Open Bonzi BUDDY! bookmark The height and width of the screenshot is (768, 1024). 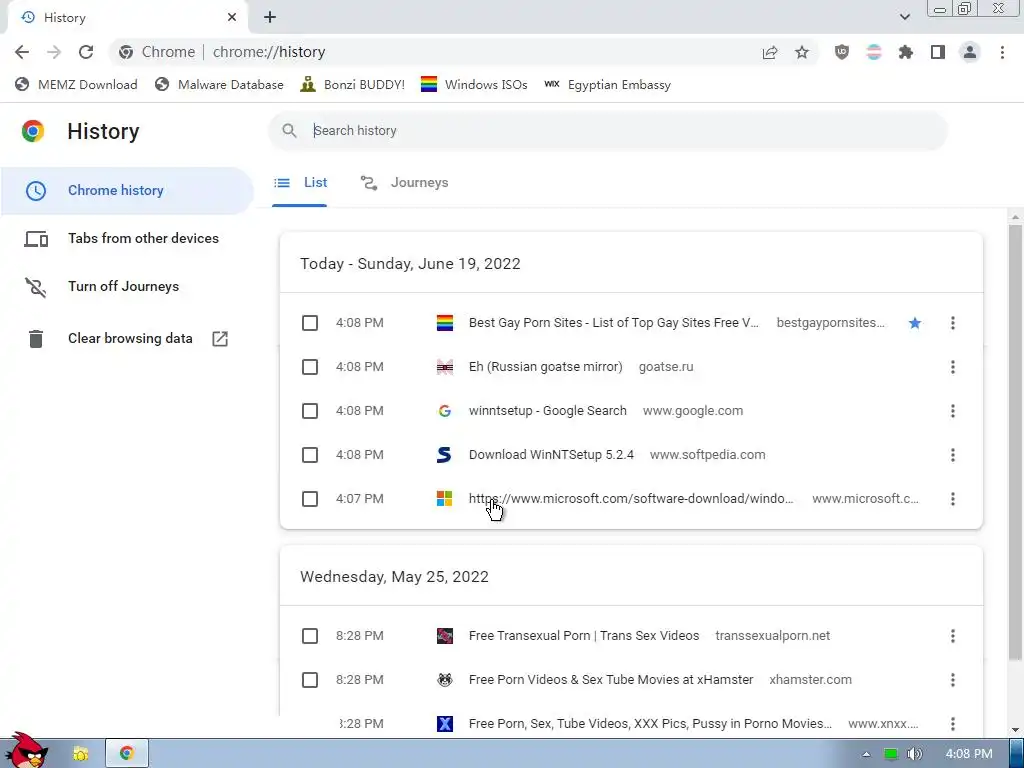click(x=353, y=85)
